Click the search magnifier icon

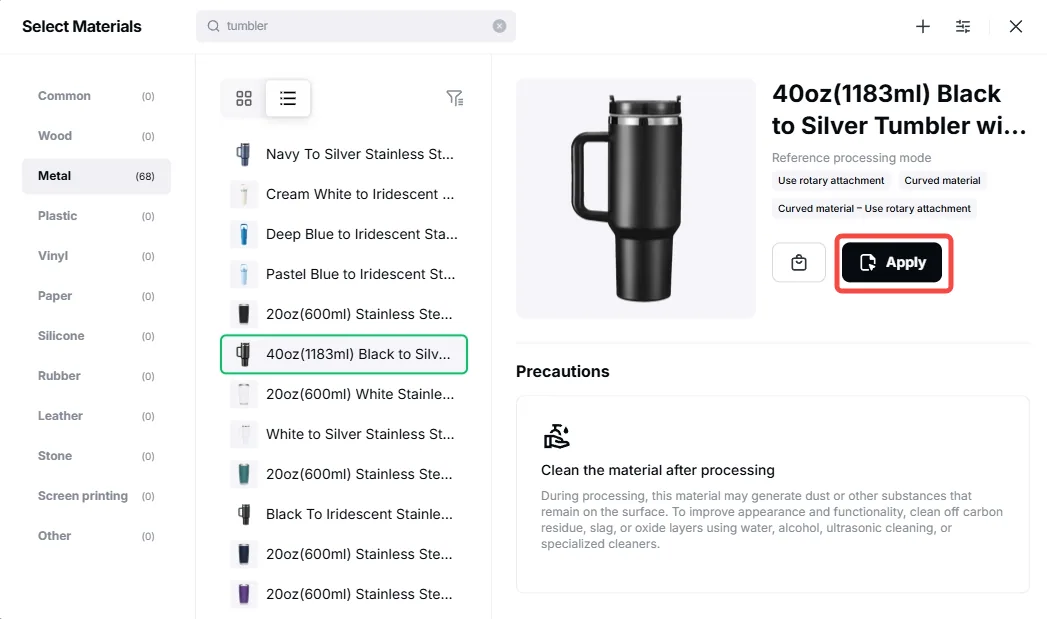click(x=214, y=26)
